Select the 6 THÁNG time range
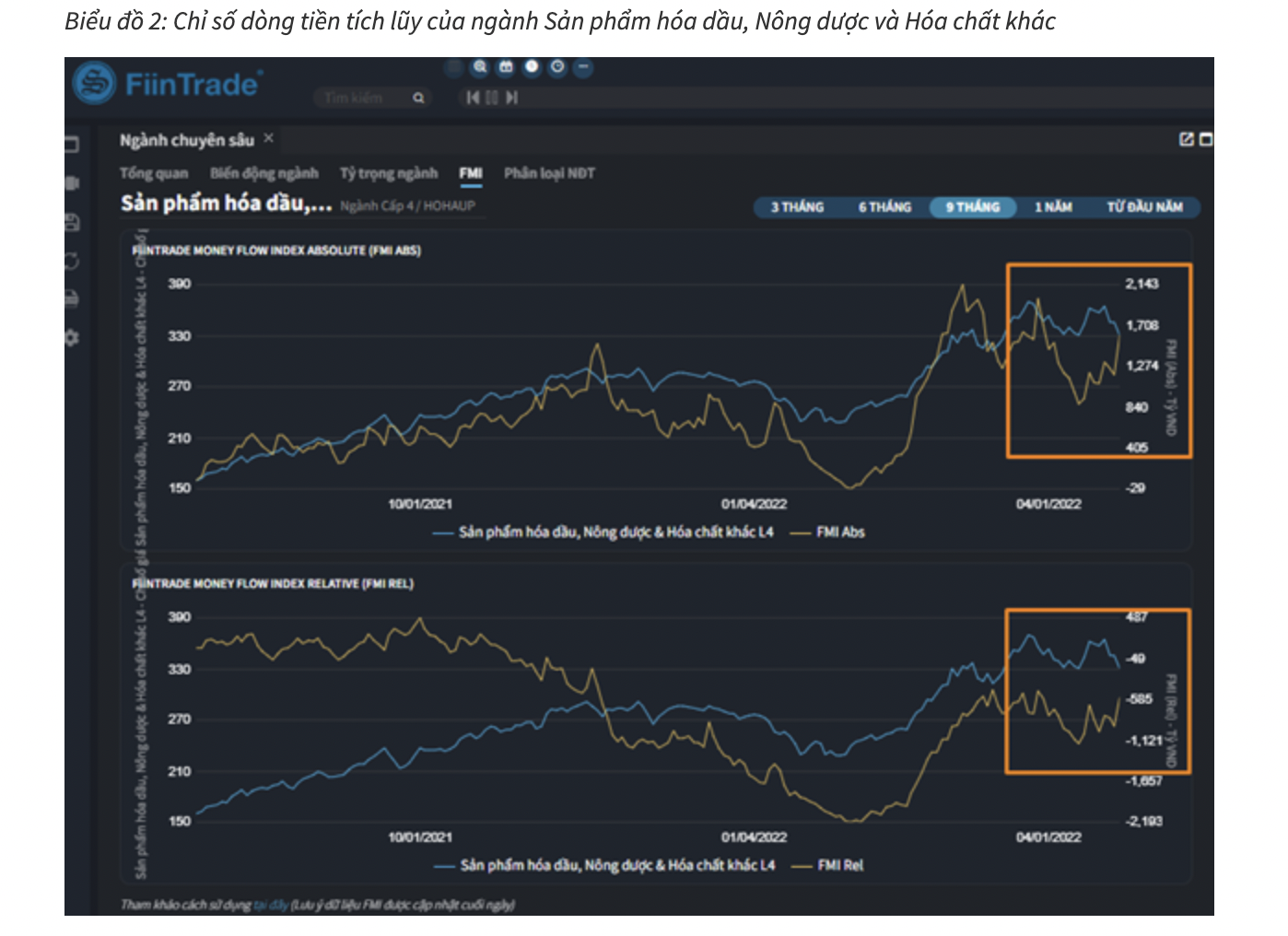 click(884, 207)
